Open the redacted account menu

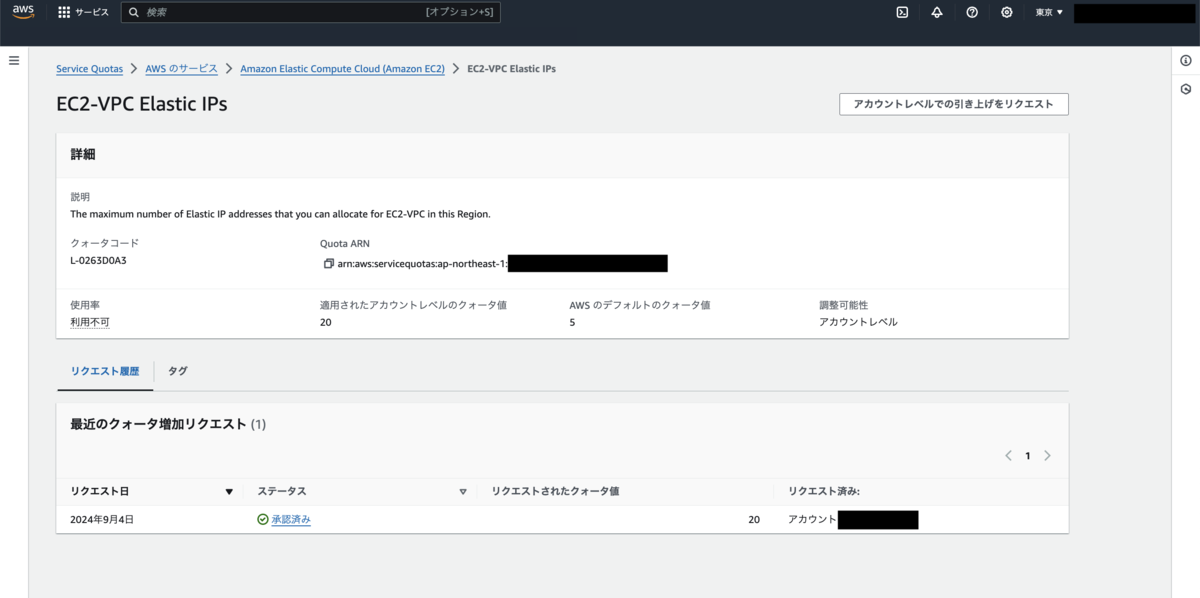click(1134, 12)
